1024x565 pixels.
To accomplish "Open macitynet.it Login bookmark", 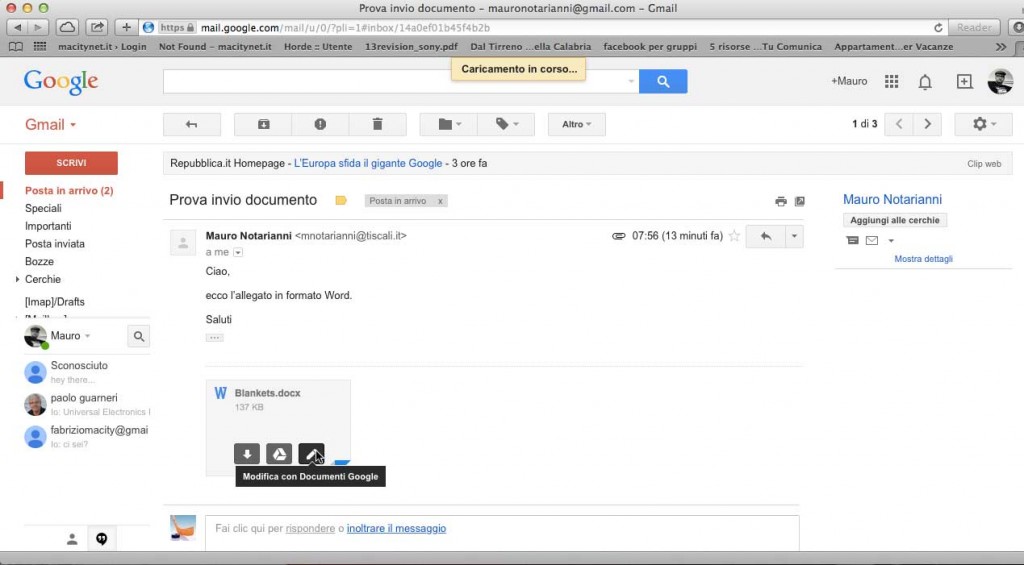I will click(102, 46).
